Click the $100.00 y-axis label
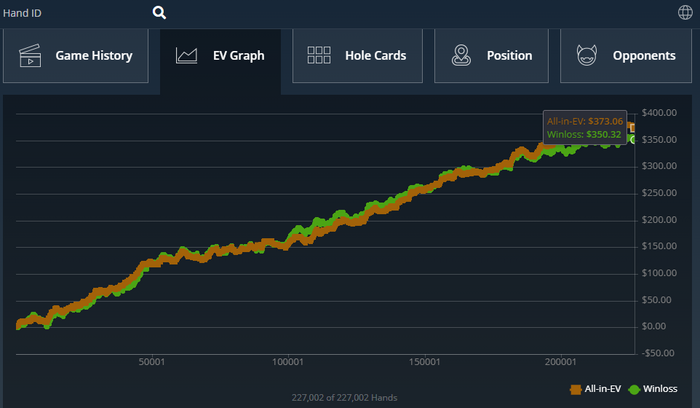700x408 pixels. coord(659,273)
